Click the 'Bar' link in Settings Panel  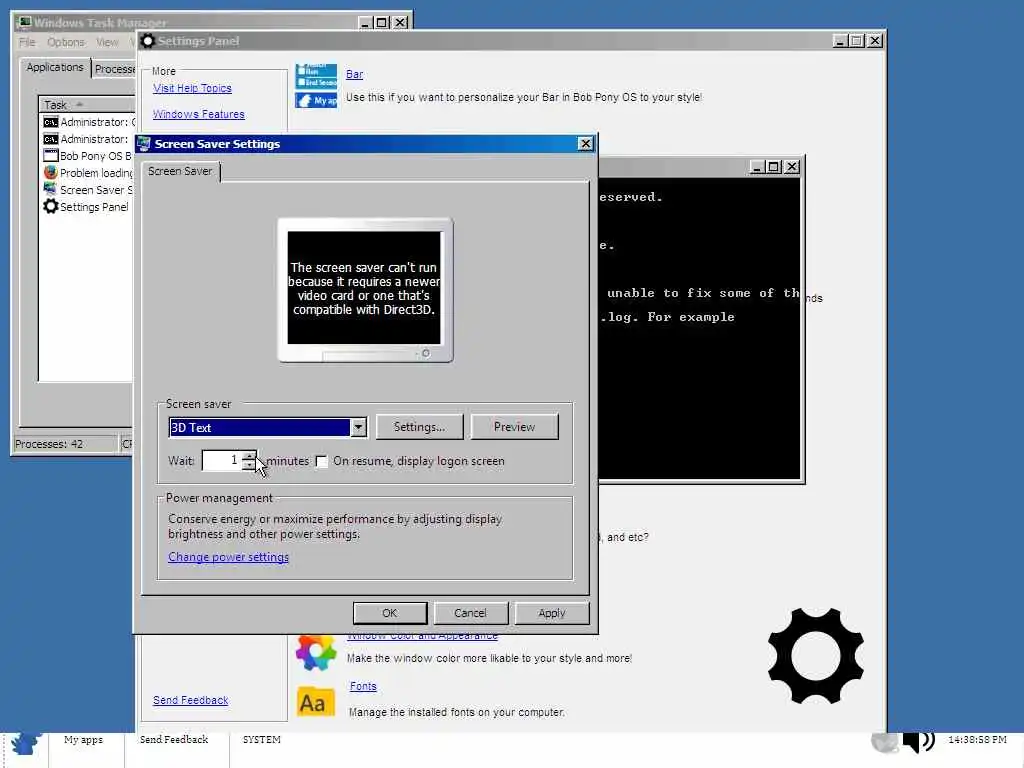point(355,74)
